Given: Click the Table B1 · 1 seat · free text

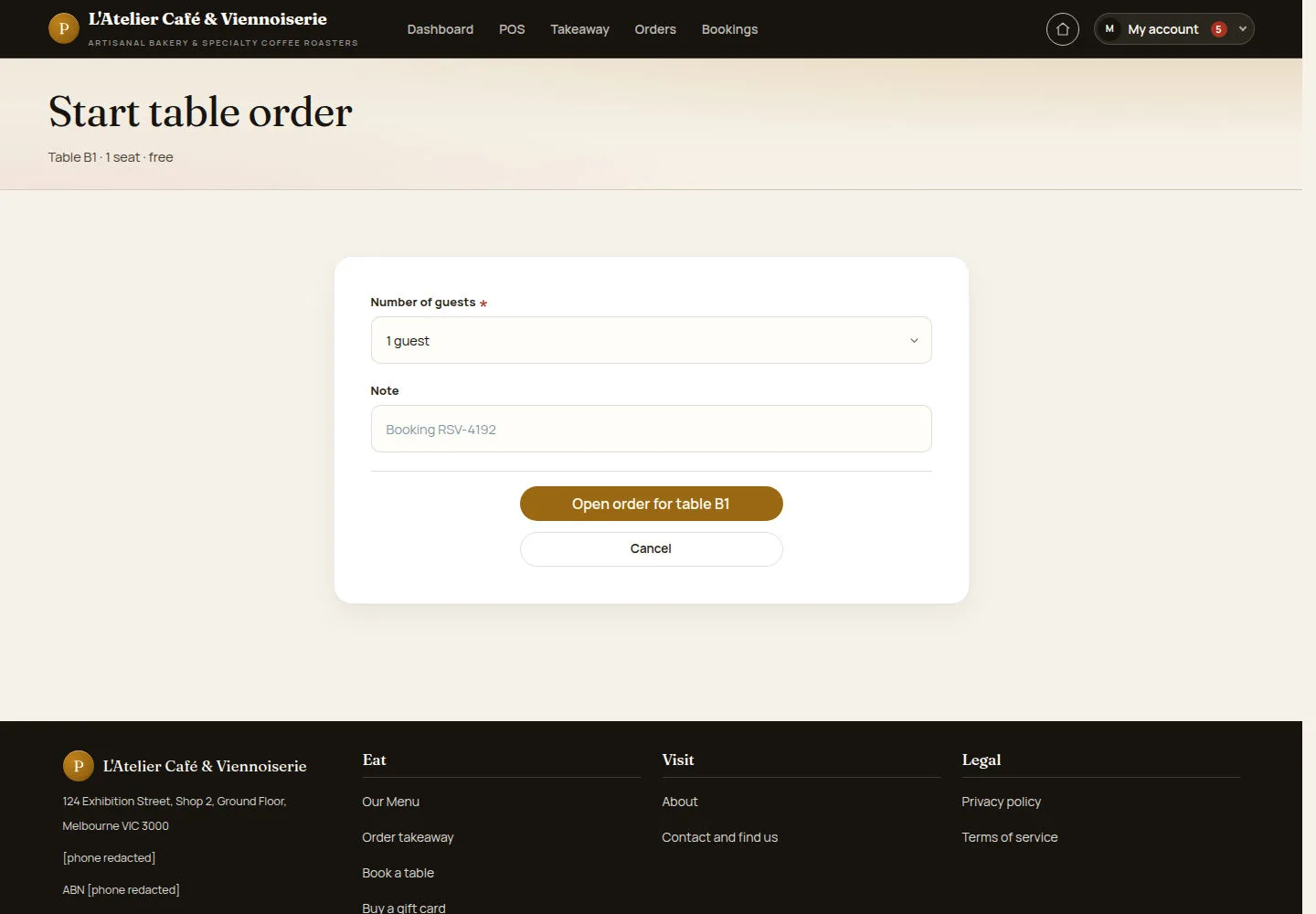Looking at the screenshot, I should tap(111, 157).
